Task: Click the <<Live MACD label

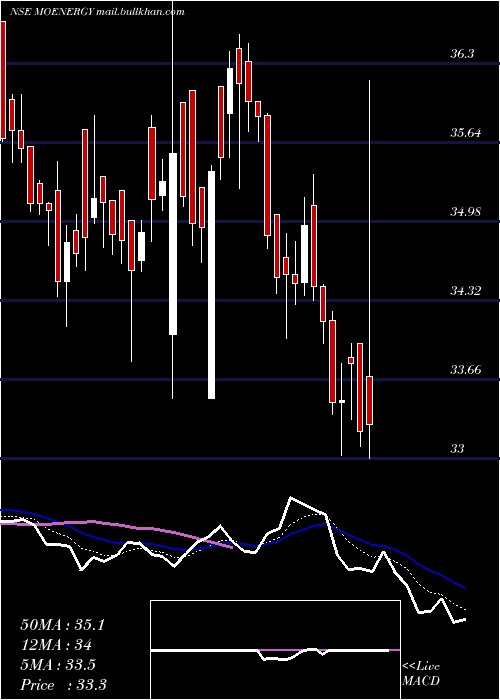Action: point(421,674)
